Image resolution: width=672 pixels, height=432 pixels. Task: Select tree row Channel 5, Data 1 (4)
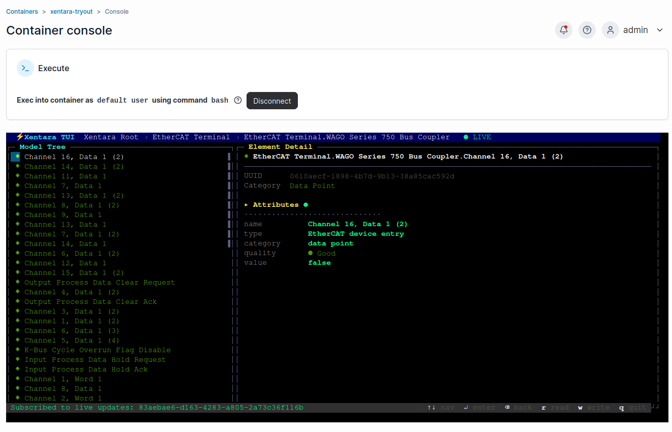[72, 340]
